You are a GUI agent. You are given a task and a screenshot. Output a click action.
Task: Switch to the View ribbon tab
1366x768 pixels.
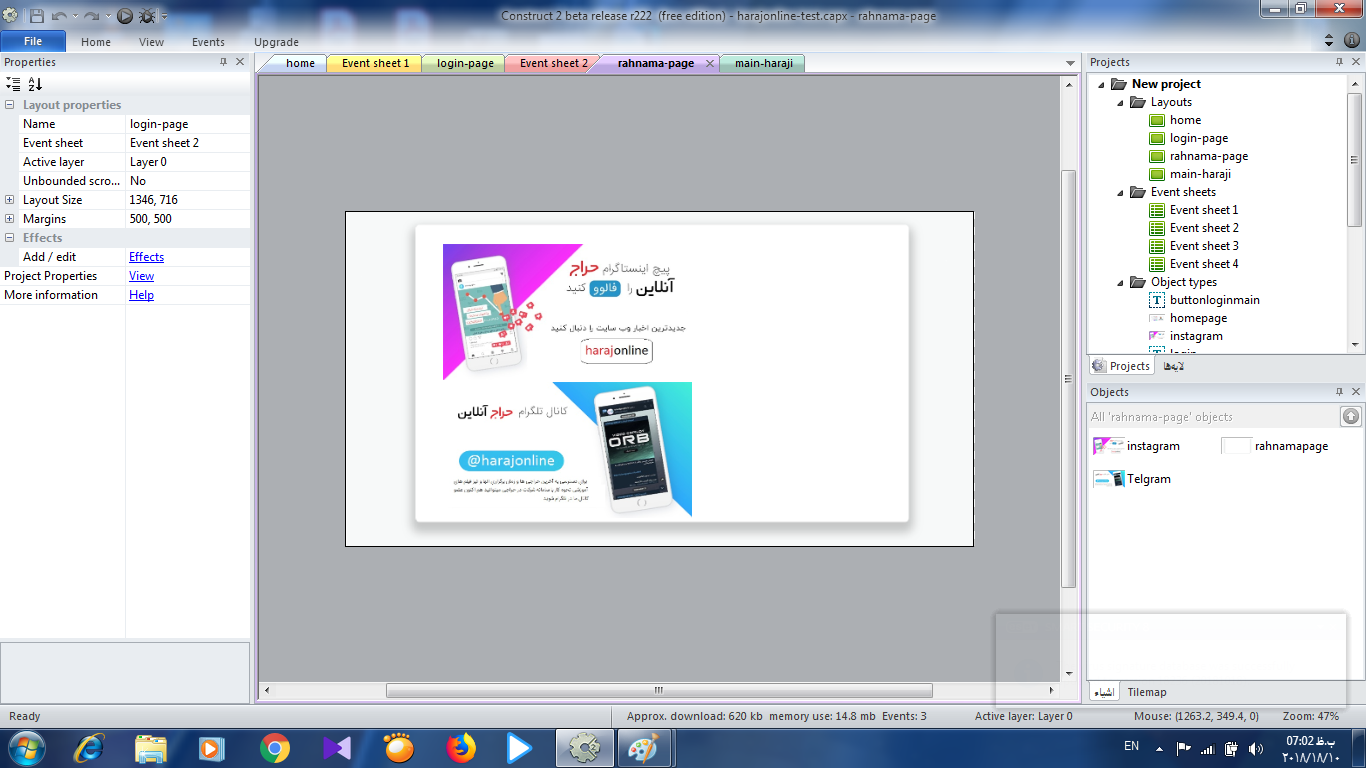(x=152, y=42)
